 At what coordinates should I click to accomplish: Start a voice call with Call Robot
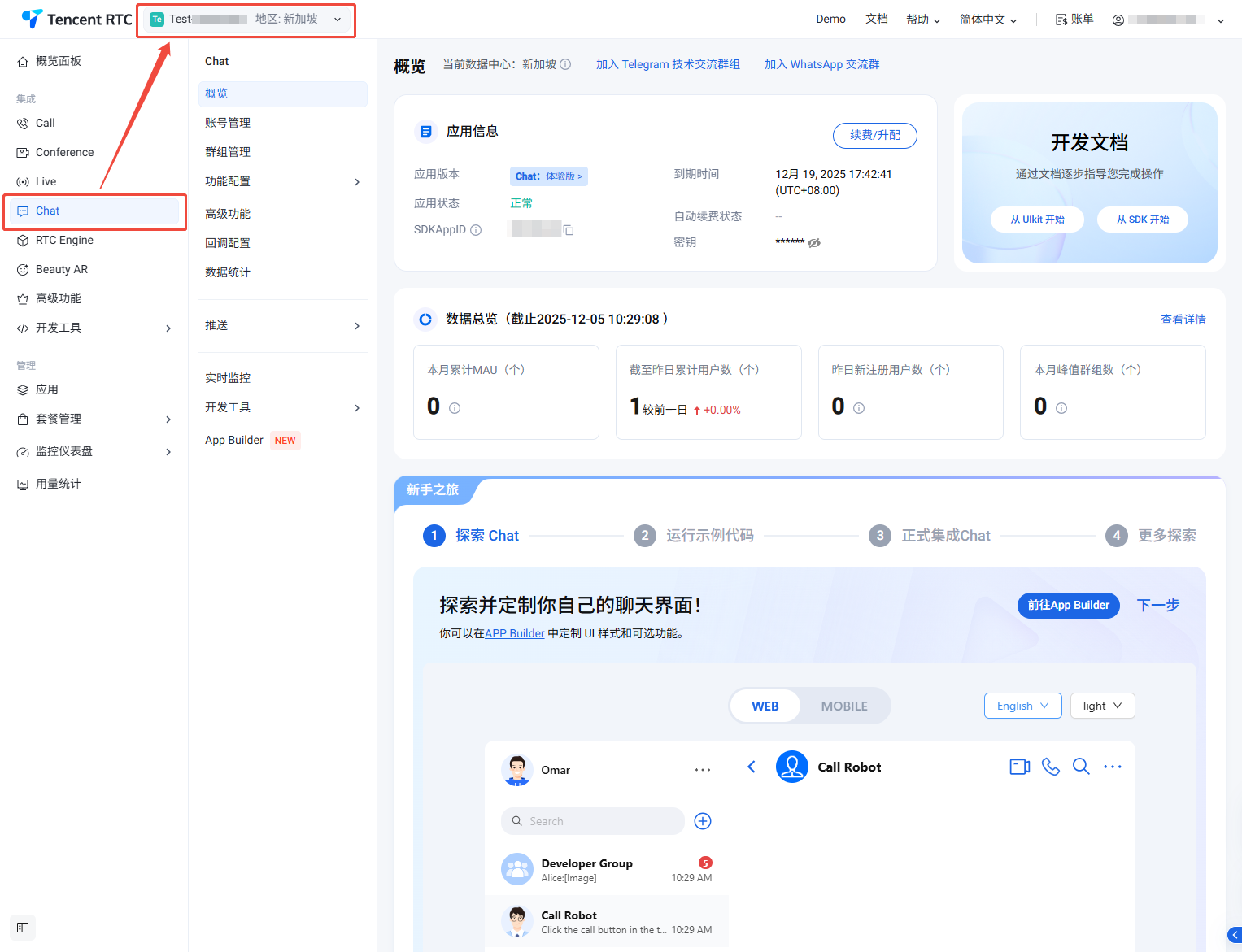pyautogui.click(x=1051, y=767)
